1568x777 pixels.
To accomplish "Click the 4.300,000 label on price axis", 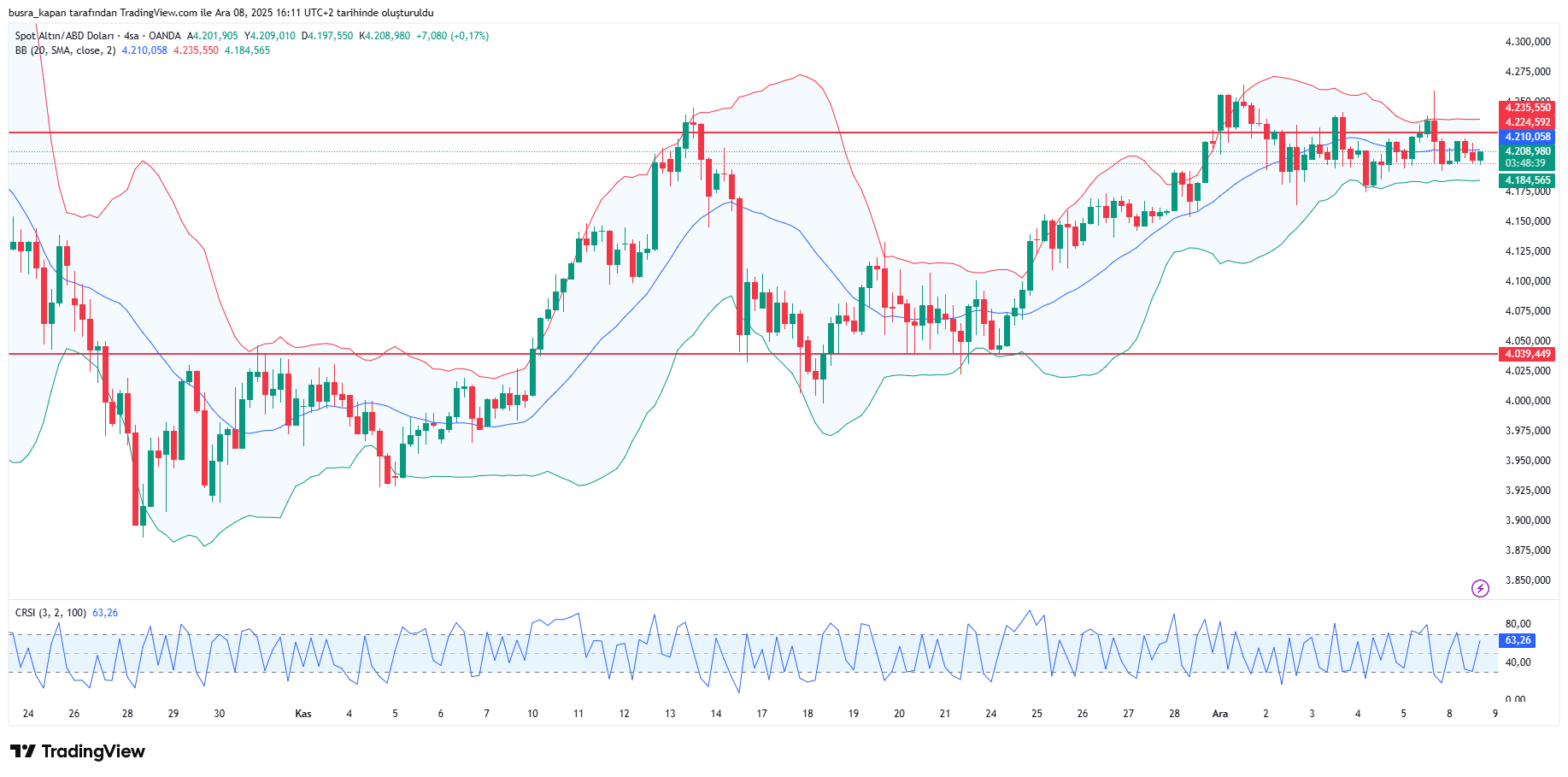I will 1527,42.
